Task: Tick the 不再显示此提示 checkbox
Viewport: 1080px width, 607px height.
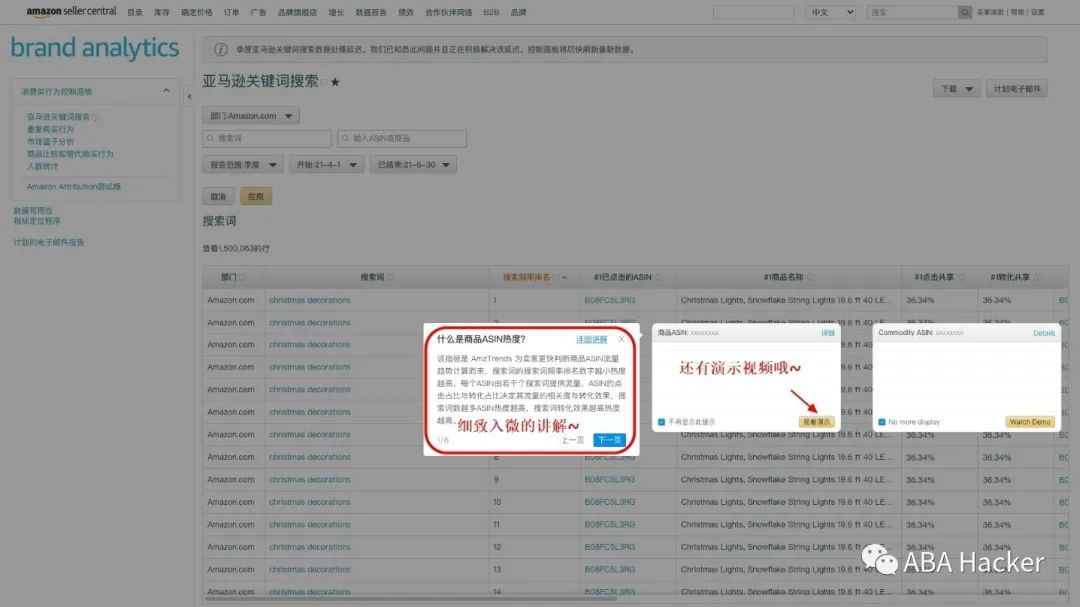Action: coord(661,422)
